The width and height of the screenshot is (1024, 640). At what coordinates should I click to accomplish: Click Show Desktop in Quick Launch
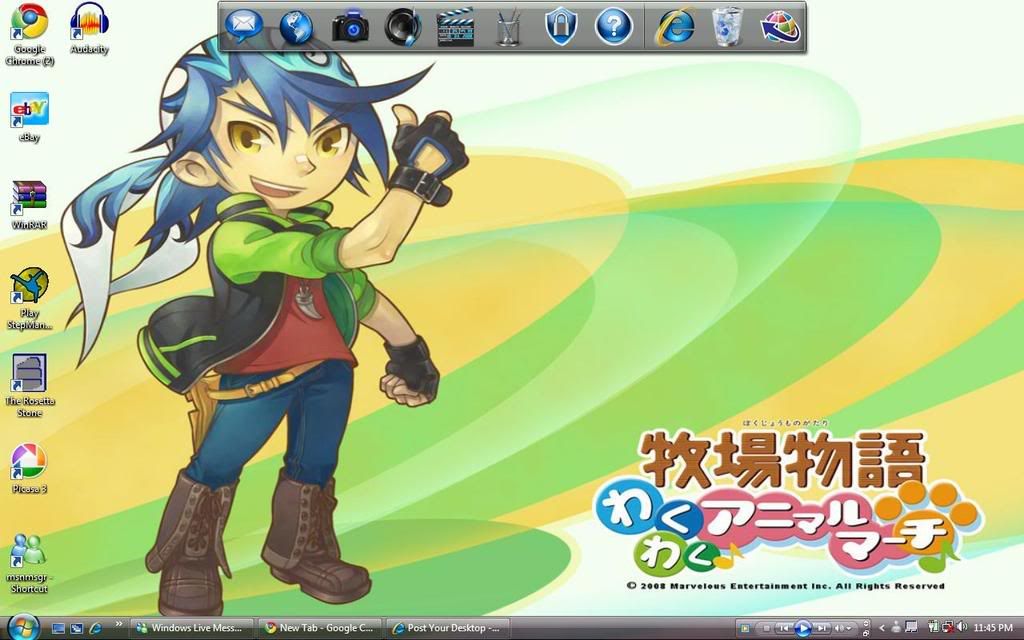[58, 628]
